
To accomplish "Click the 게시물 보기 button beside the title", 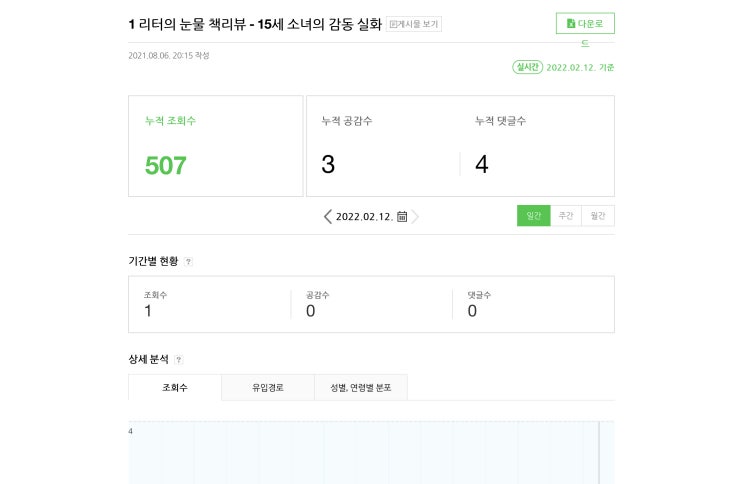I will (414, 24).
